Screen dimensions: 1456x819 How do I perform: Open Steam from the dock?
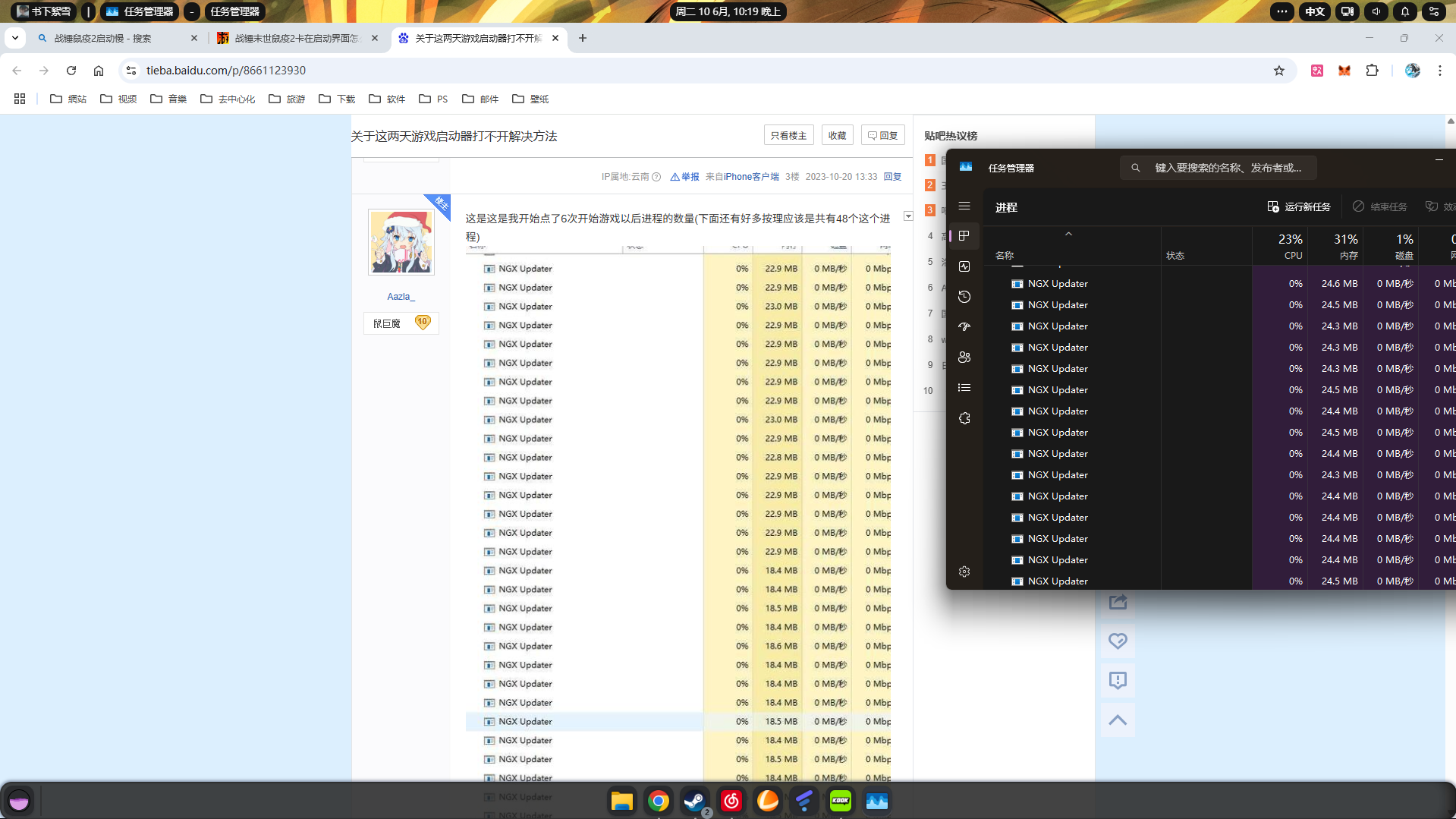click(694, 801)
